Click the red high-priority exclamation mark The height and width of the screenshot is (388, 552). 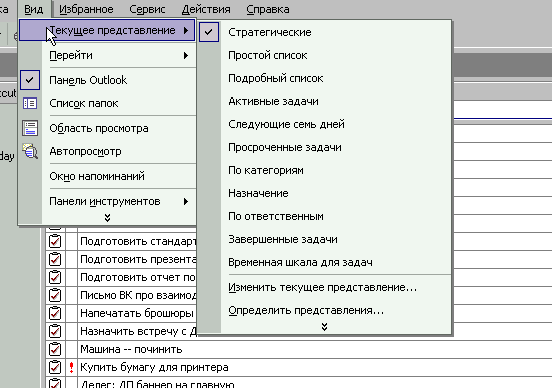71,368
